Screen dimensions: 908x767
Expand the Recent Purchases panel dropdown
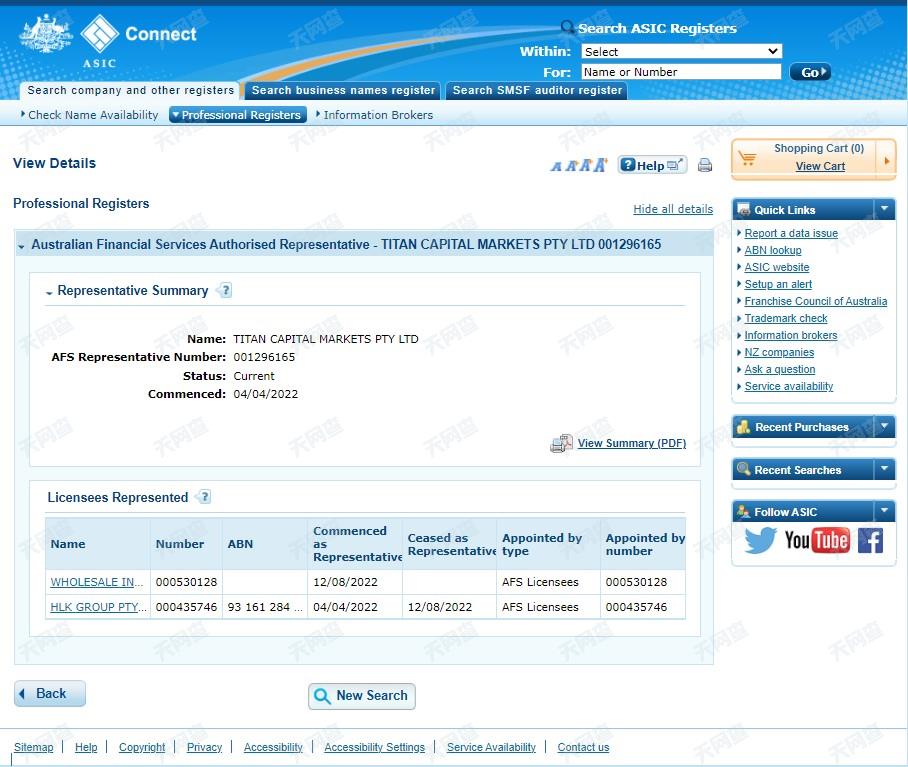884,426
